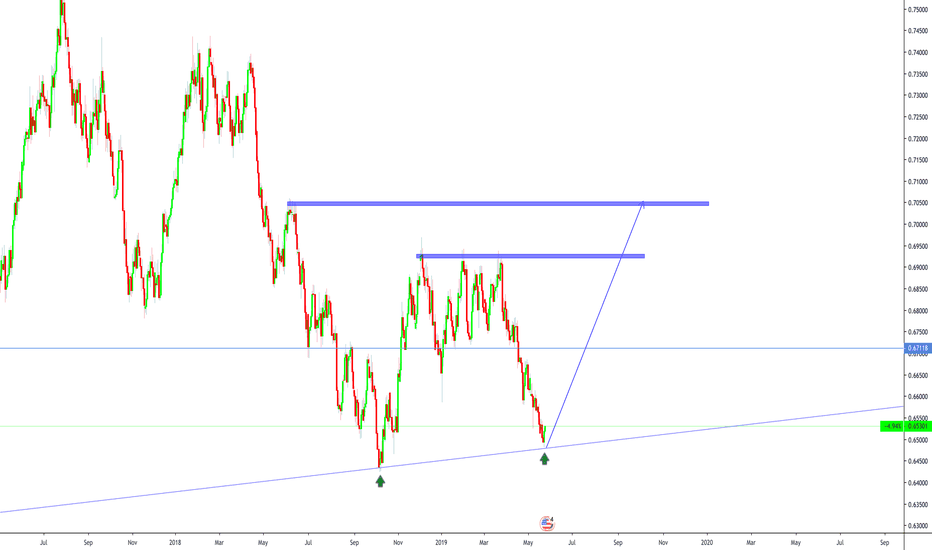Click the 0.66500 price axis label
This screenshot has height=550, width=932.
919,375
